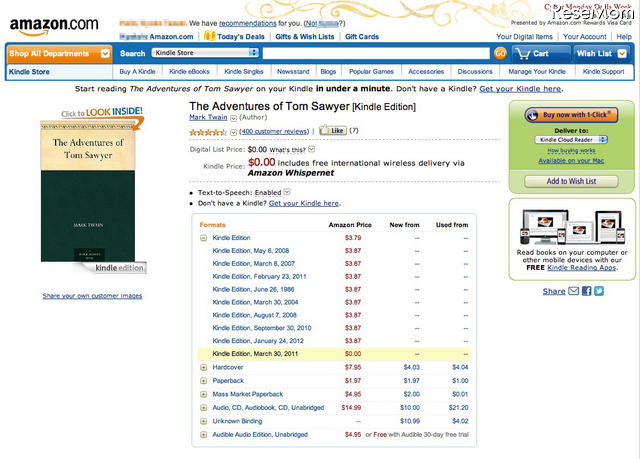
Task: Open Share your own customer images link
Action: (93, 296)
